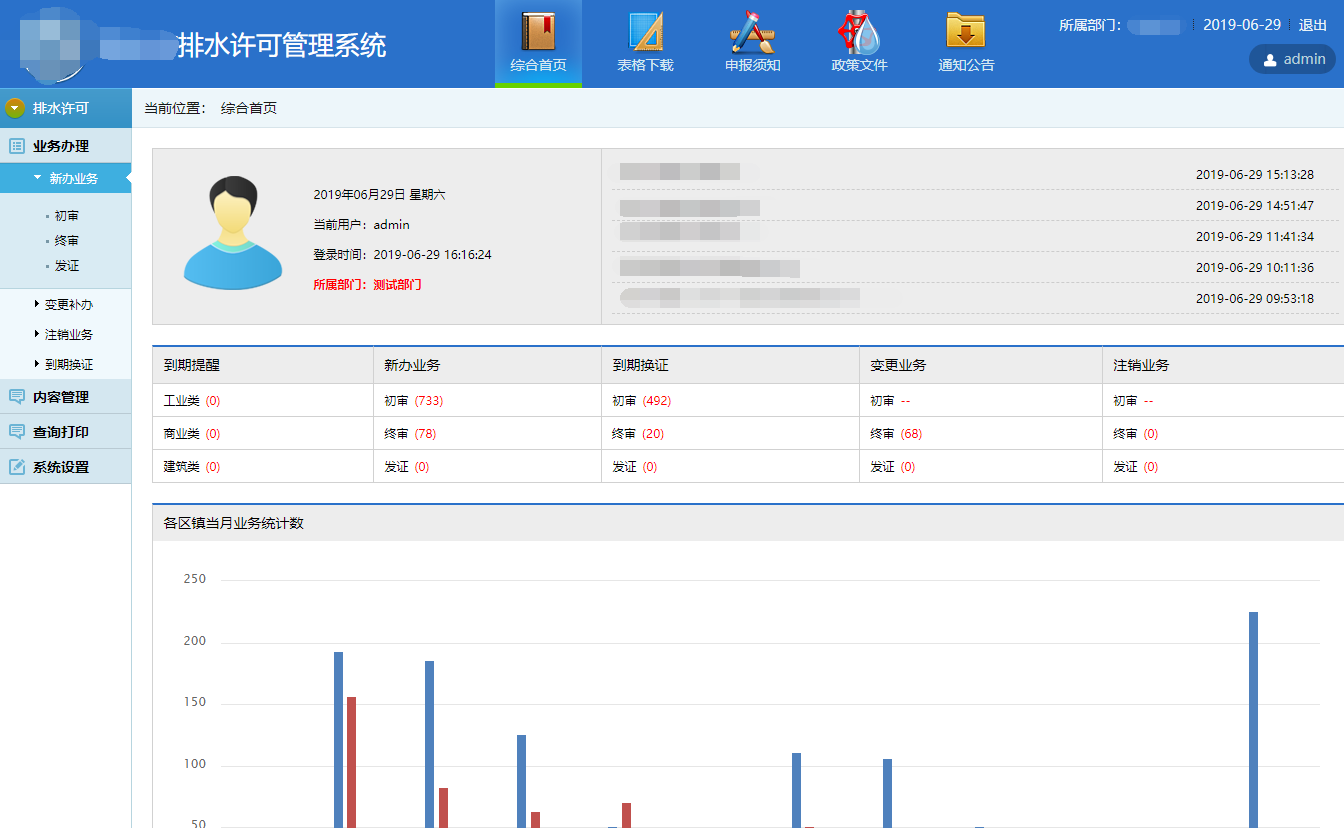
Task: Click the admin user button
Action: click(1293, 59)
